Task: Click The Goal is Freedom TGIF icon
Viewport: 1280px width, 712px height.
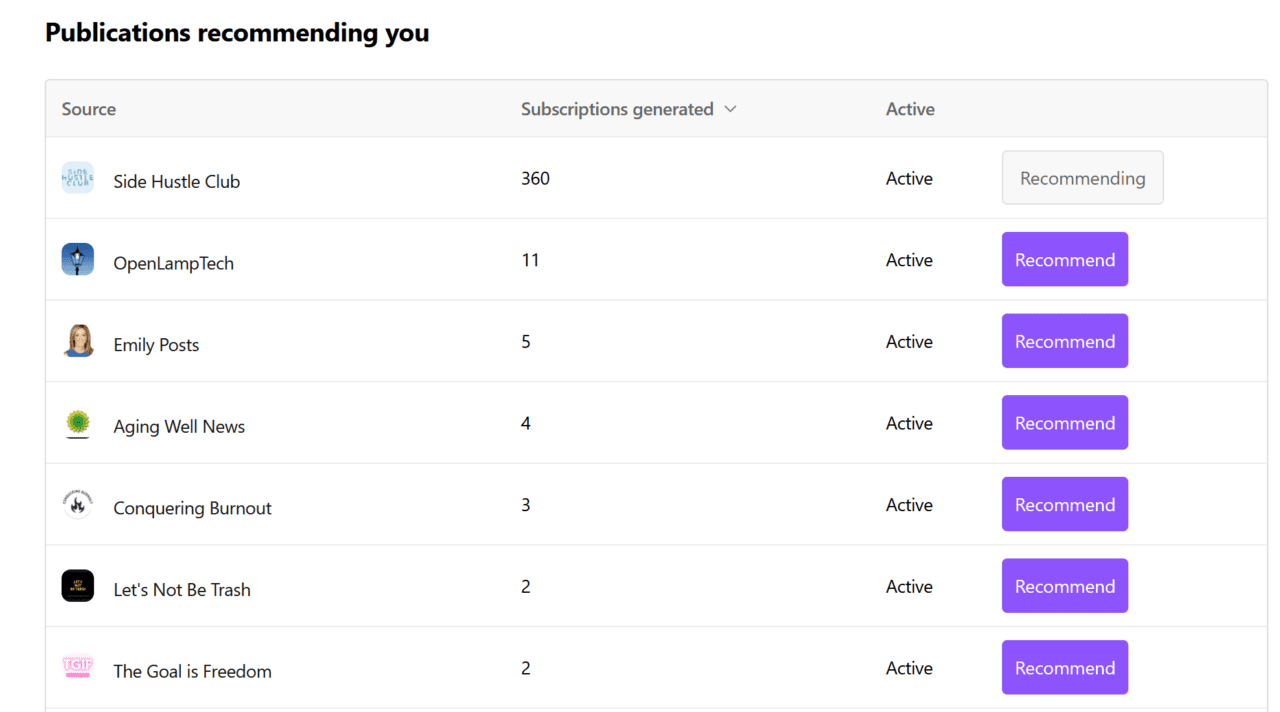Action: pos(78,668)
